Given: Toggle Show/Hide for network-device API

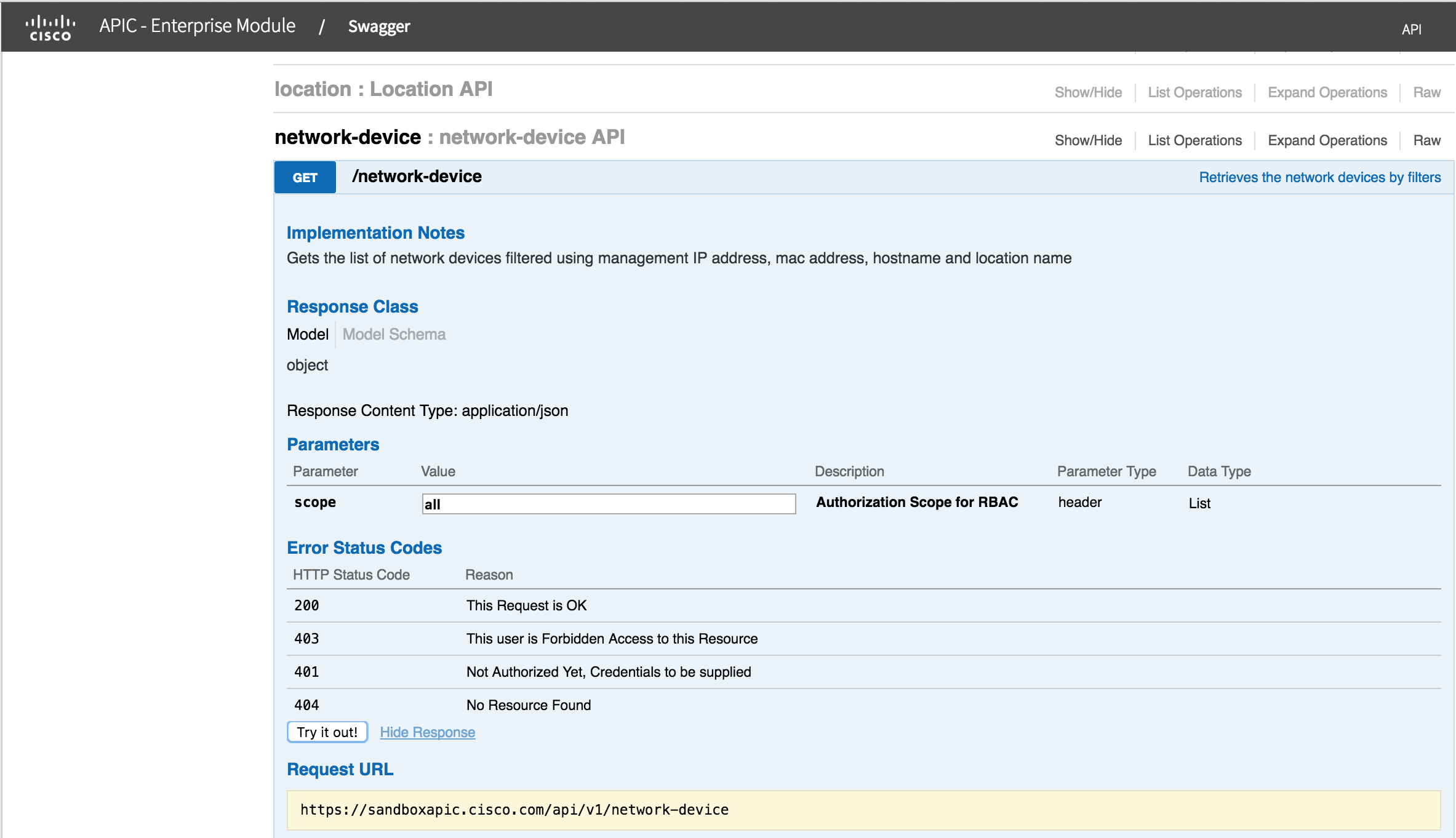Looking at the screenshot, I should [x=1088, y=140].
